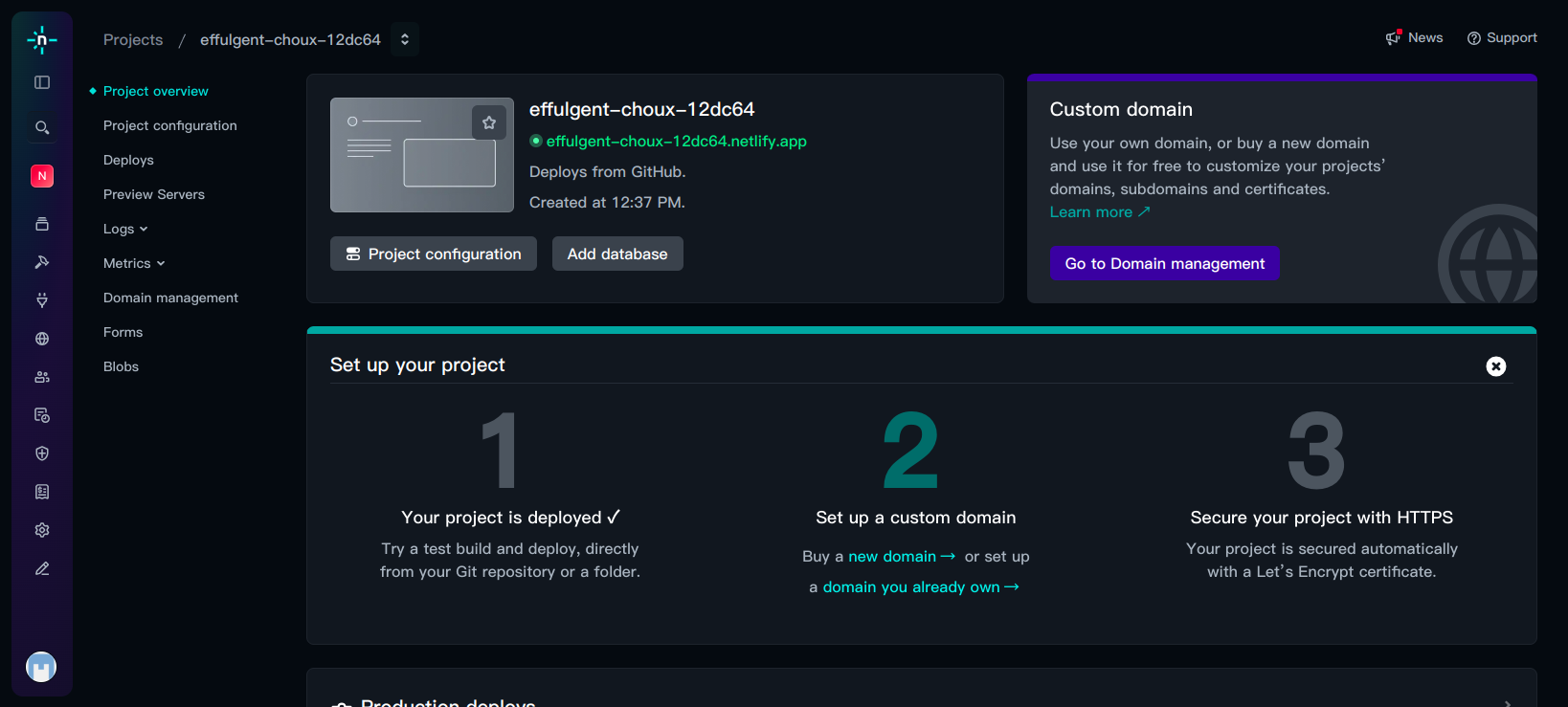Open the audit log document-clock icon
1568x707 pixels.
click(42, 415)
